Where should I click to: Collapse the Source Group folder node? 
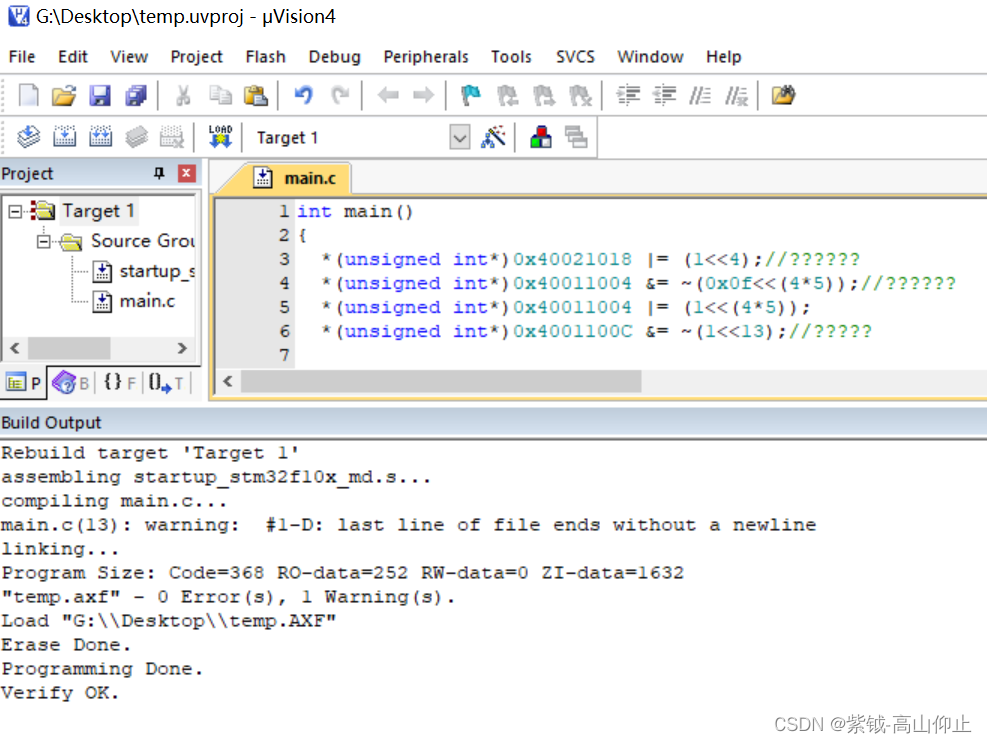coord(43,241)
